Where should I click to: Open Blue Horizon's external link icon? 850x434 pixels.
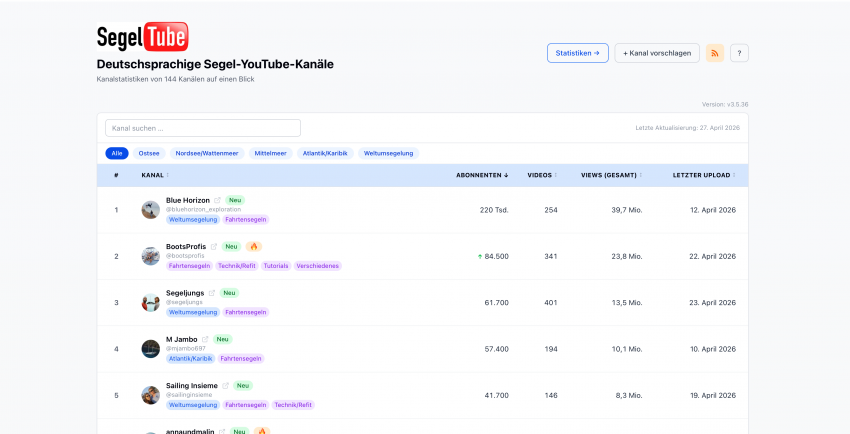[217, 200]
